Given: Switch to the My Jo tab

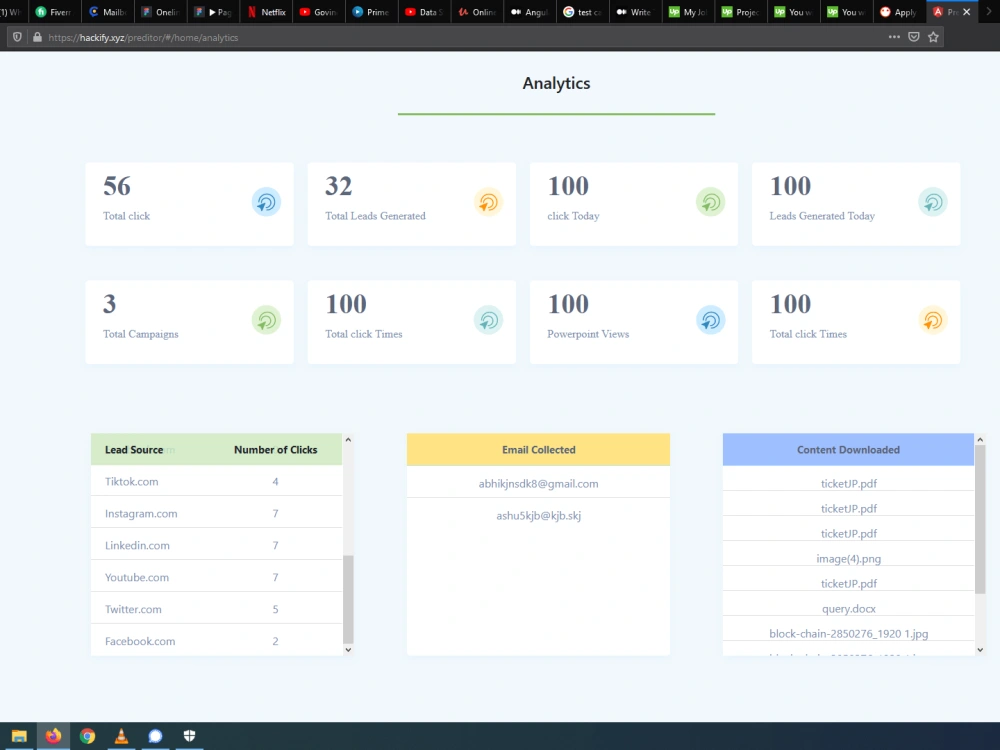Looking at the screenshot, I should (688, 11).
